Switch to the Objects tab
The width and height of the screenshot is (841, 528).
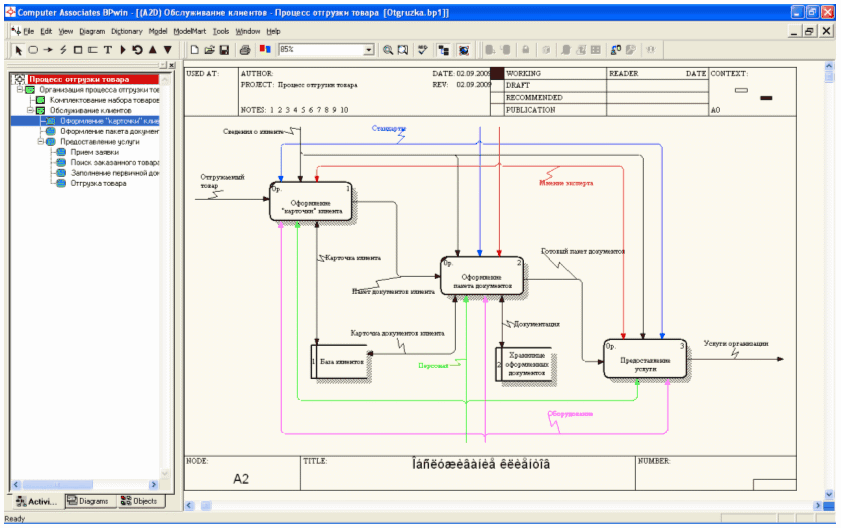[x=139, y=501]
